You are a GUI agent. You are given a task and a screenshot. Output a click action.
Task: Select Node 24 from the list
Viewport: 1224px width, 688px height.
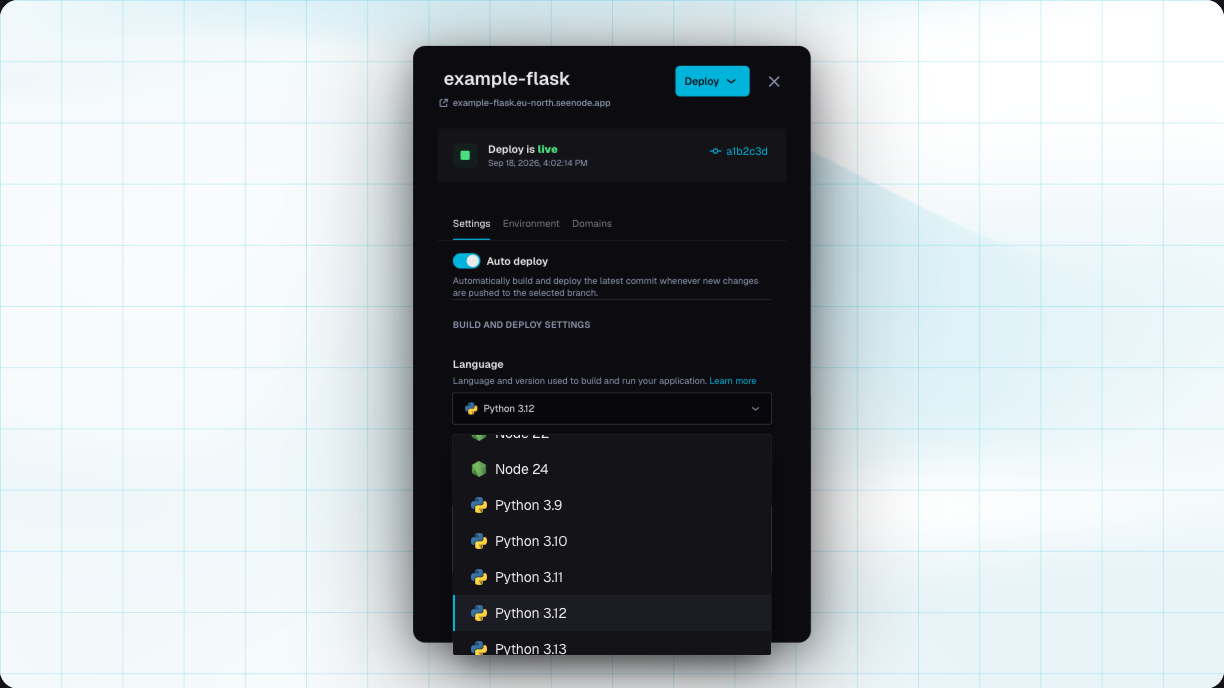click(612, 469)
